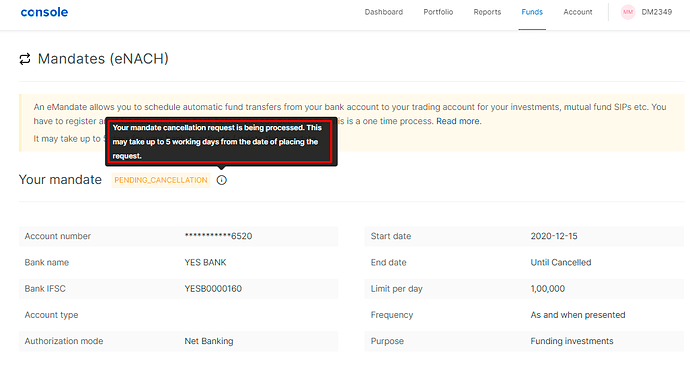This screenshot has height=371, width=690.
Task: Follow the Read more link
Action: pyautogui.click(x=459, y=121)
